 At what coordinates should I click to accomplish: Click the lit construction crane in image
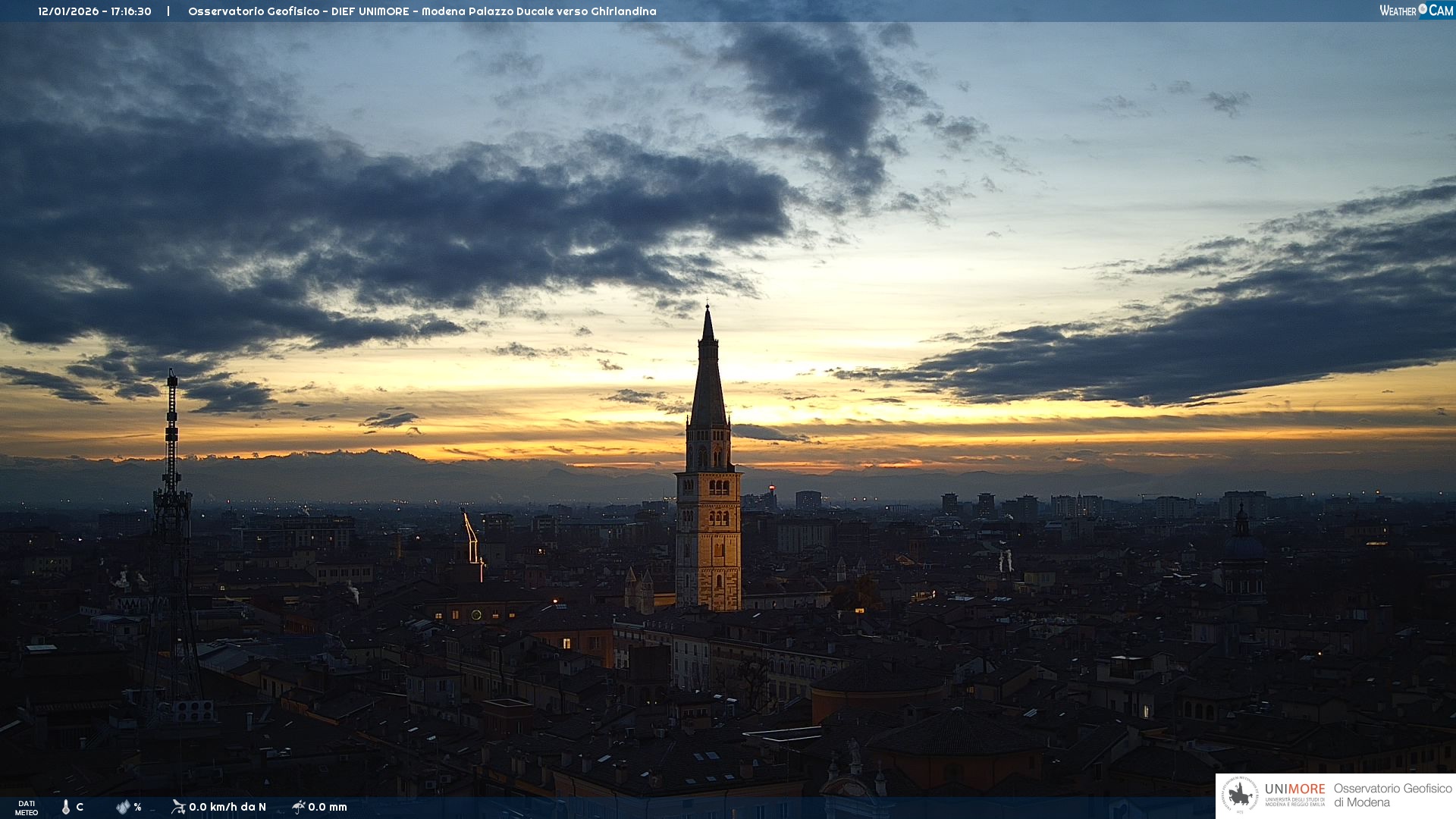(472, 540)
